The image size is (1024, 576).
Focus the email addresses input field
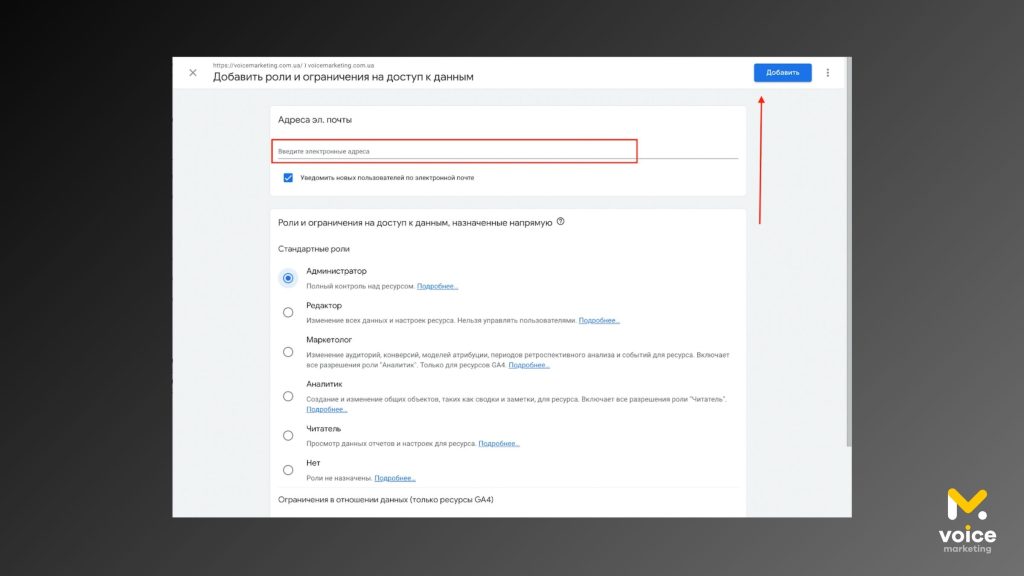click(x=454, y=151)
